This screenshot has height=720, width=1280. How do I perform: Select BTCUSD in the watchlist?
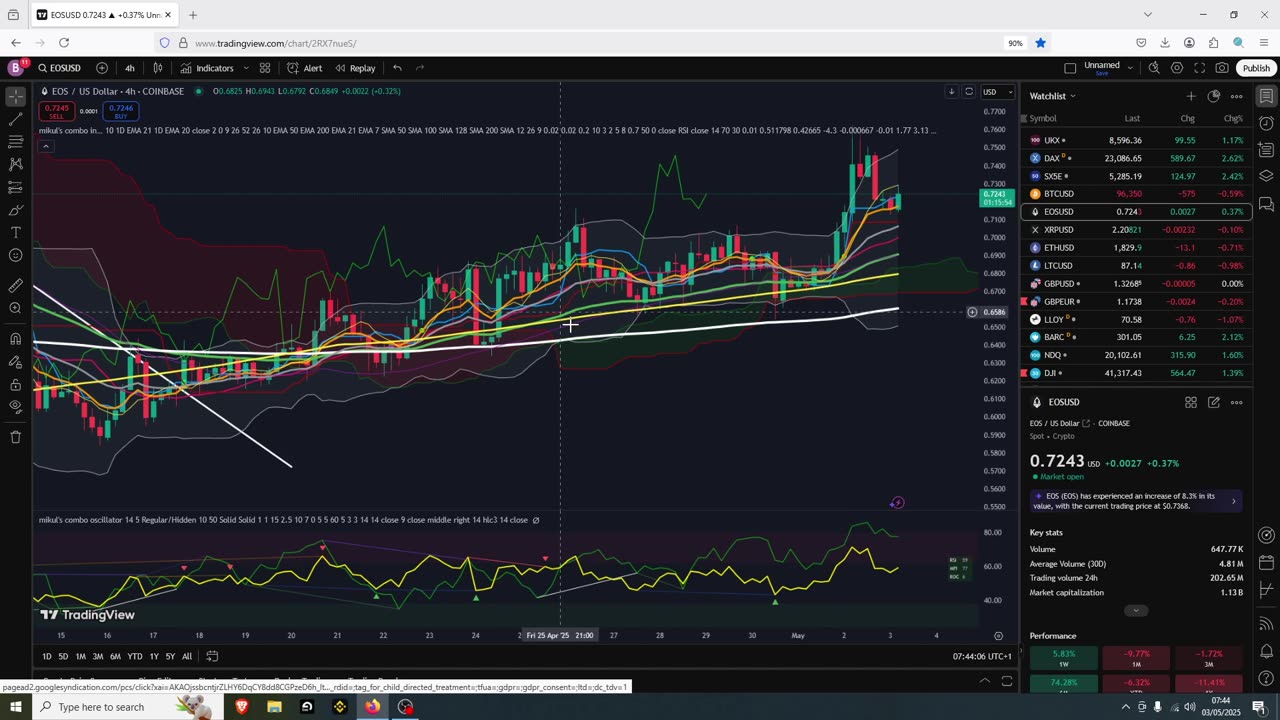(1137, 194)
